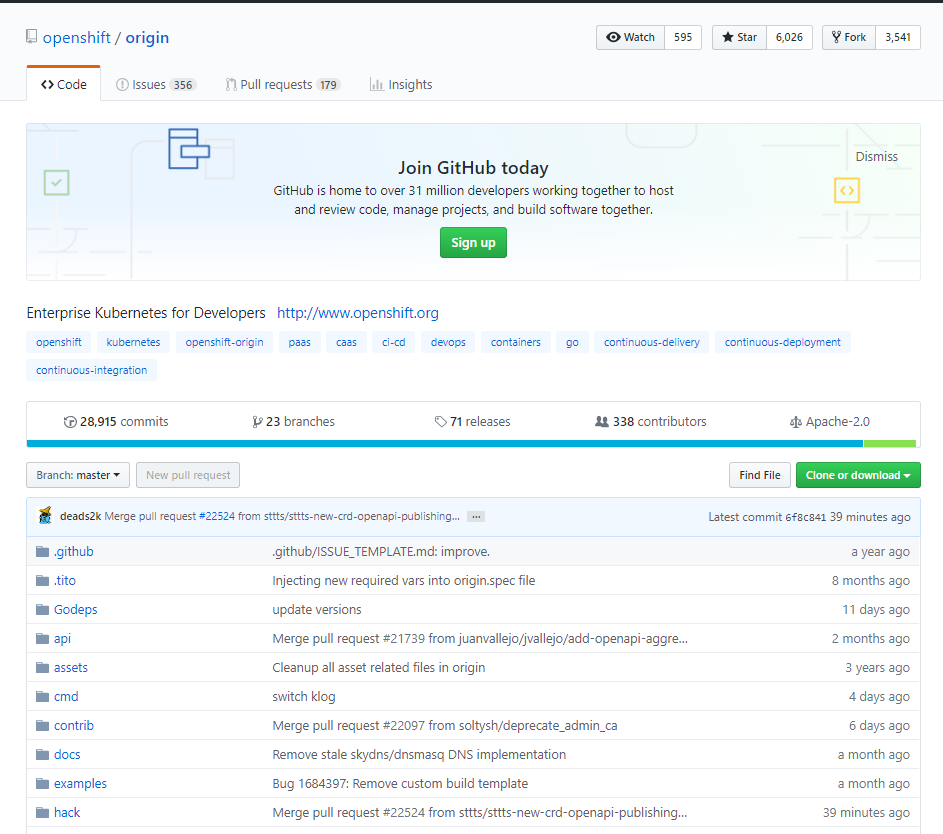This screenshot has height=834, width=943.
Task: Open the Godeps folder
Action: 76,610
